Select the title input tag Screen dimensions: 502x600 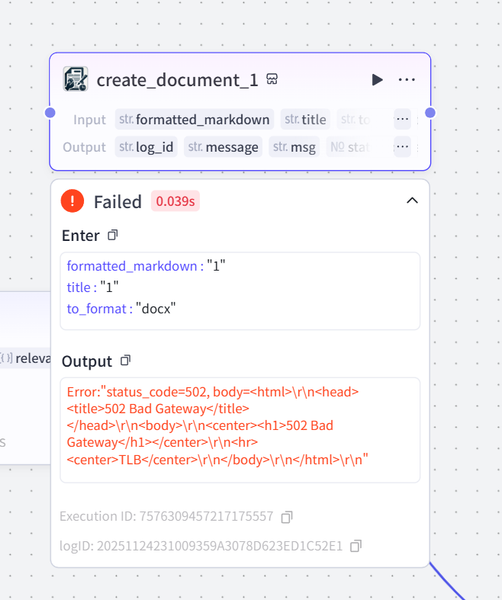coord(305,119)
